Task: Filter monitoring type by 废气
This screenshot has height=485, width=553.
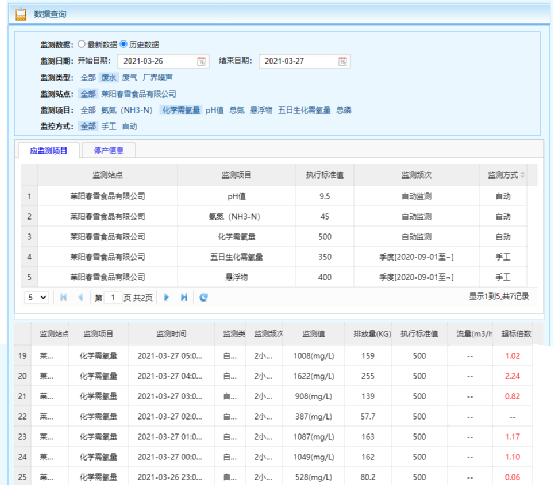Action: tap(129, 78)
